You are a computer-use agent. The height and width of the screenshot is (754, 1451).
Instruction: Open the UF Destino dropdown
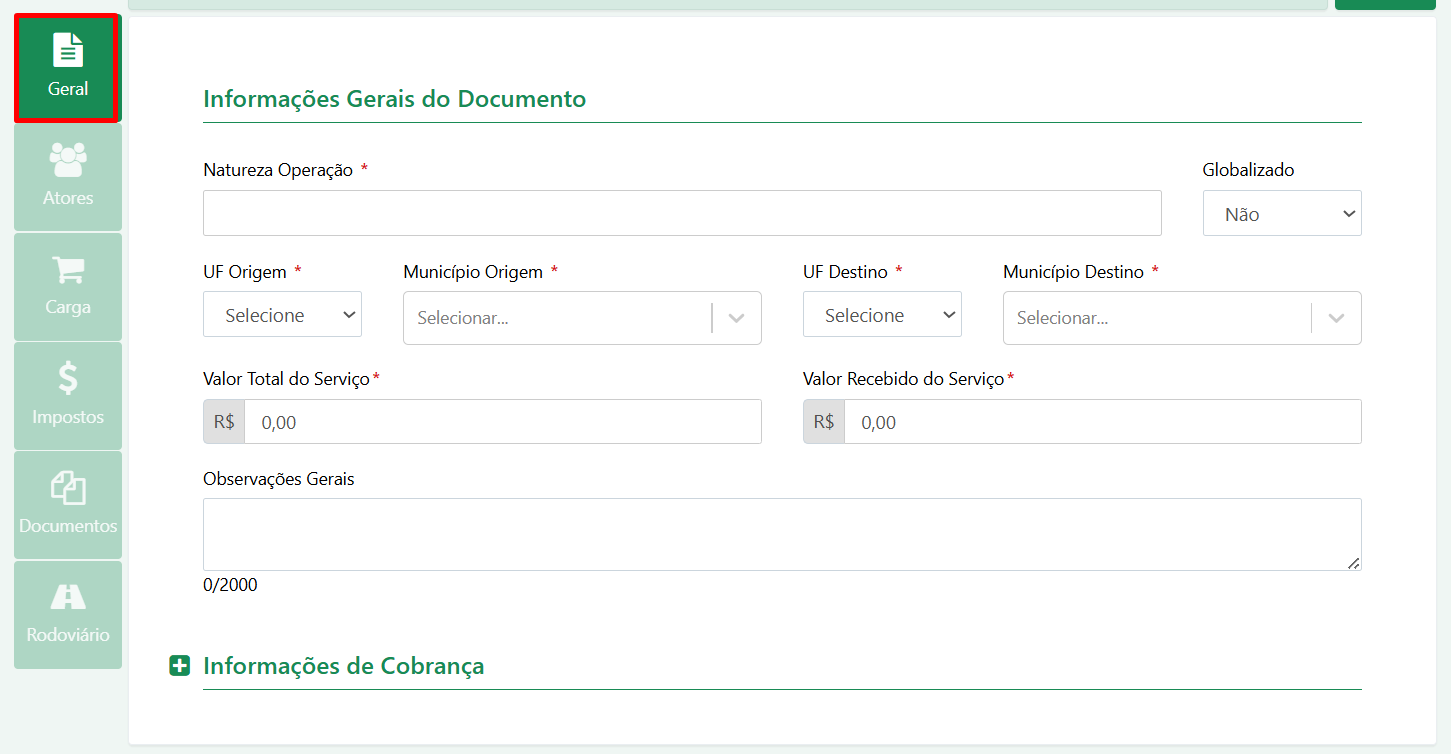click(882, 314)
